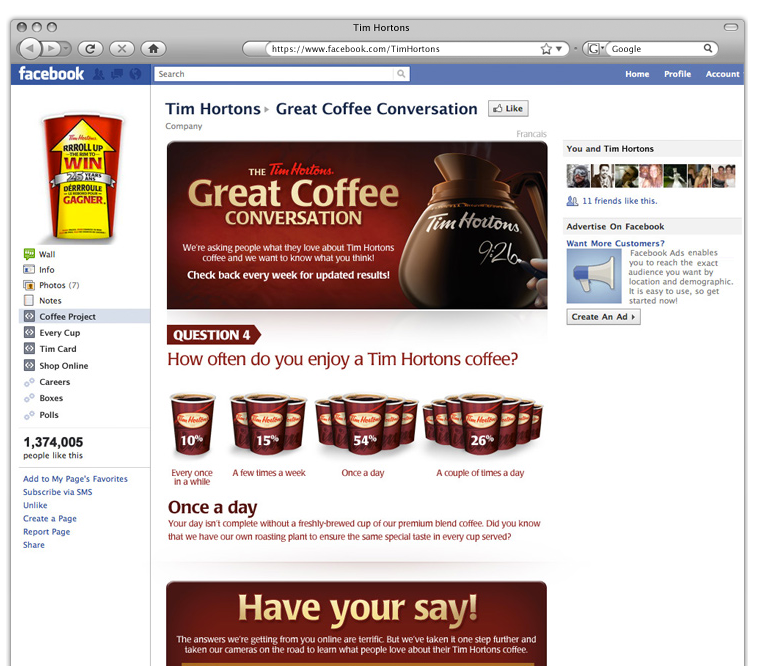The width and height of the screenshot is (764, 666).
Task: Click the Careers icon in sidebar
Action: 29,382
